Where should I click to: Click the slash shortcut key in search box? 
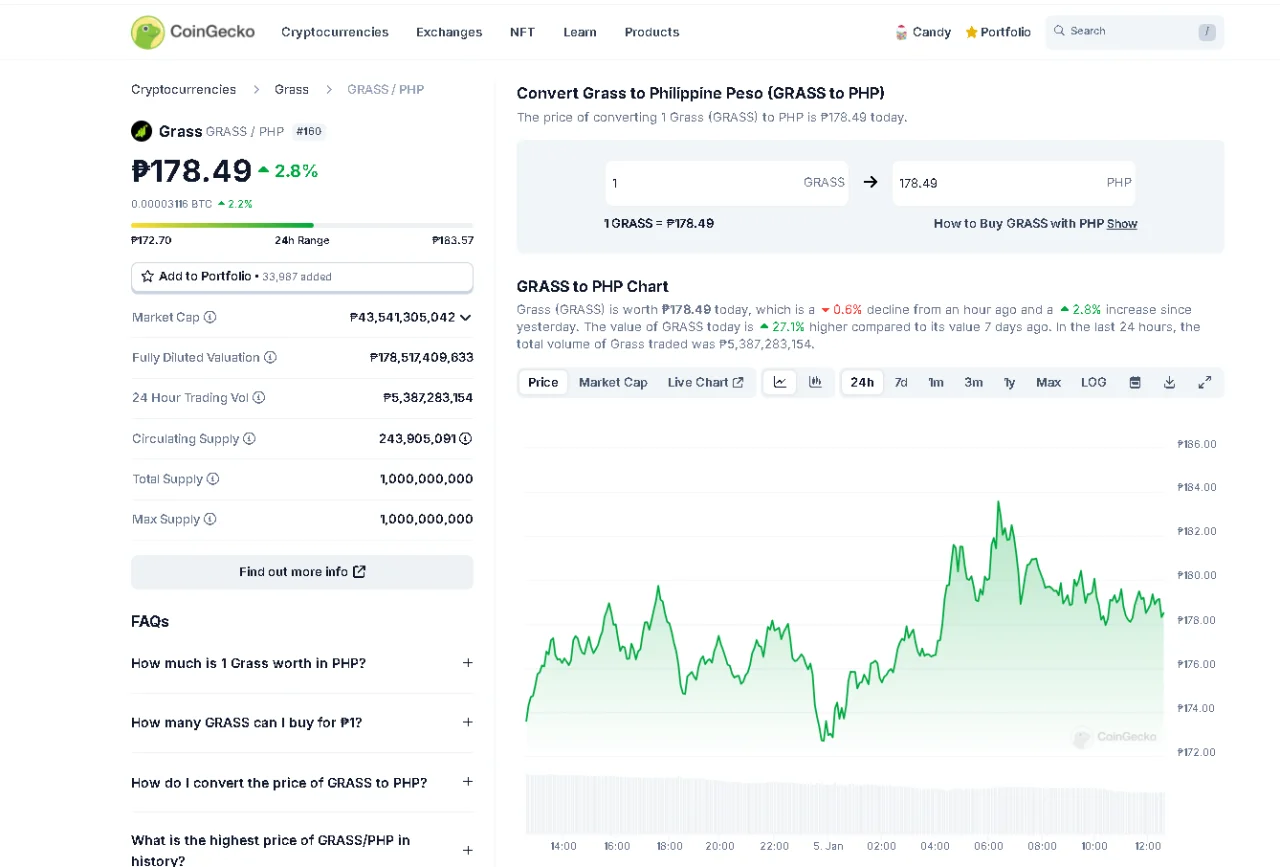1207,32
